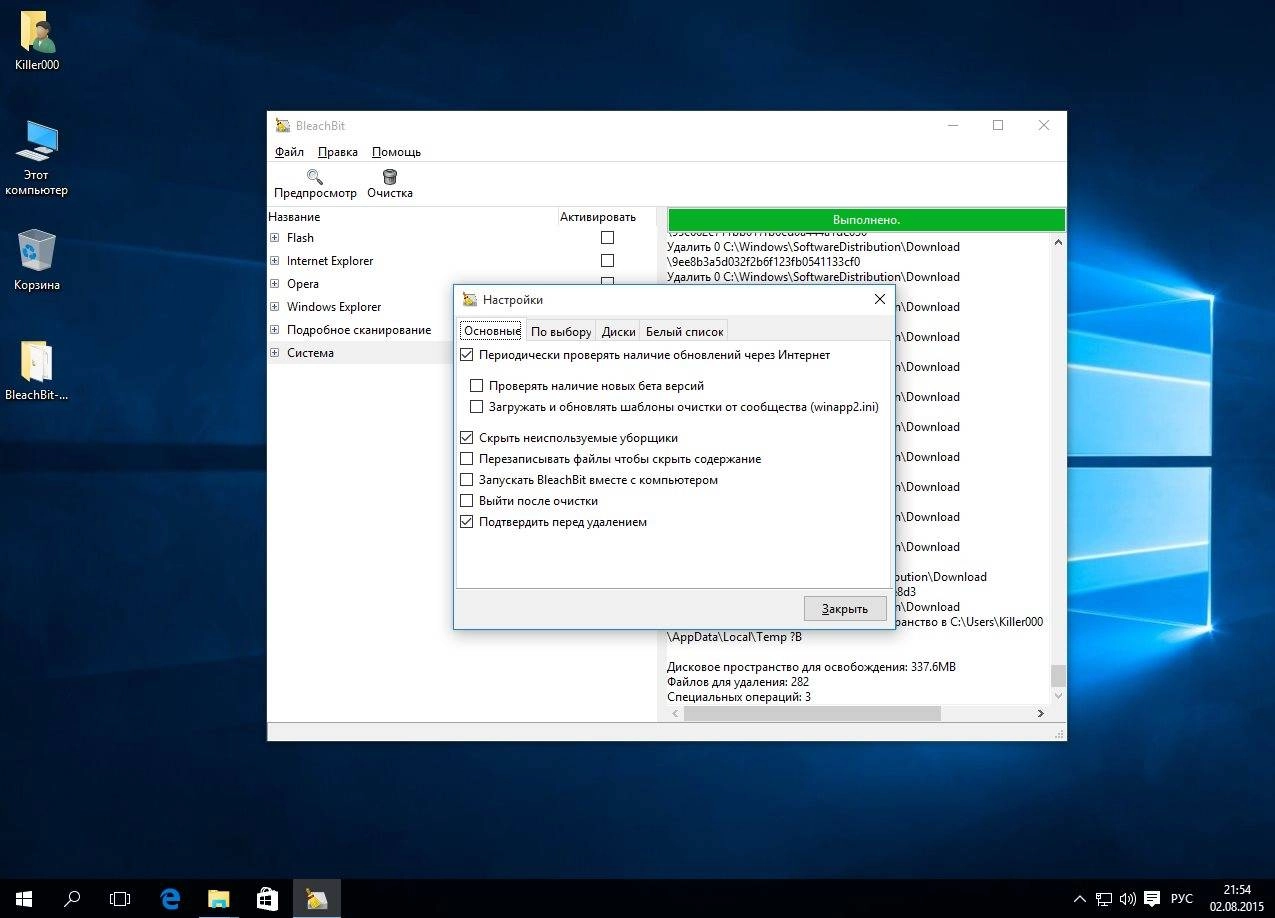The height and width of the screenshot is (918, 1275).
Task: Click the 'Дисковое пространство для освобождения: 337.6MB' line
Action: (811, 667)
